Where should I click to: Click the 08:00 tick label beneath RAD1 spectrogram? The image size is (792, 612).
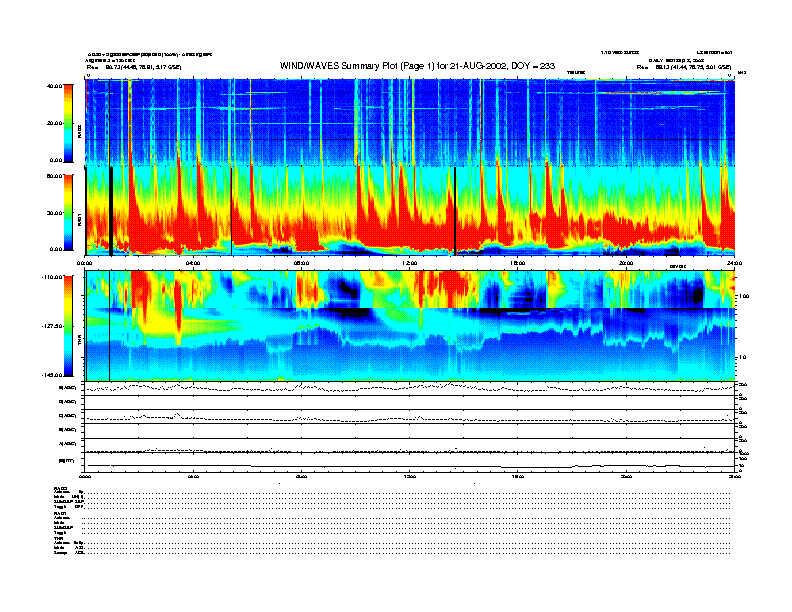click(302, 263)
